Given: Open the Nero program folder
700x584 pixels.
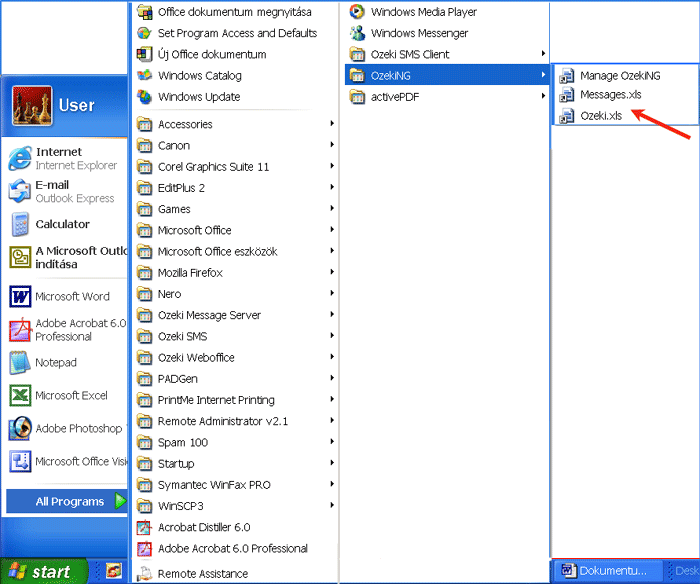Looking at the screenshot, I should (236, 294).
